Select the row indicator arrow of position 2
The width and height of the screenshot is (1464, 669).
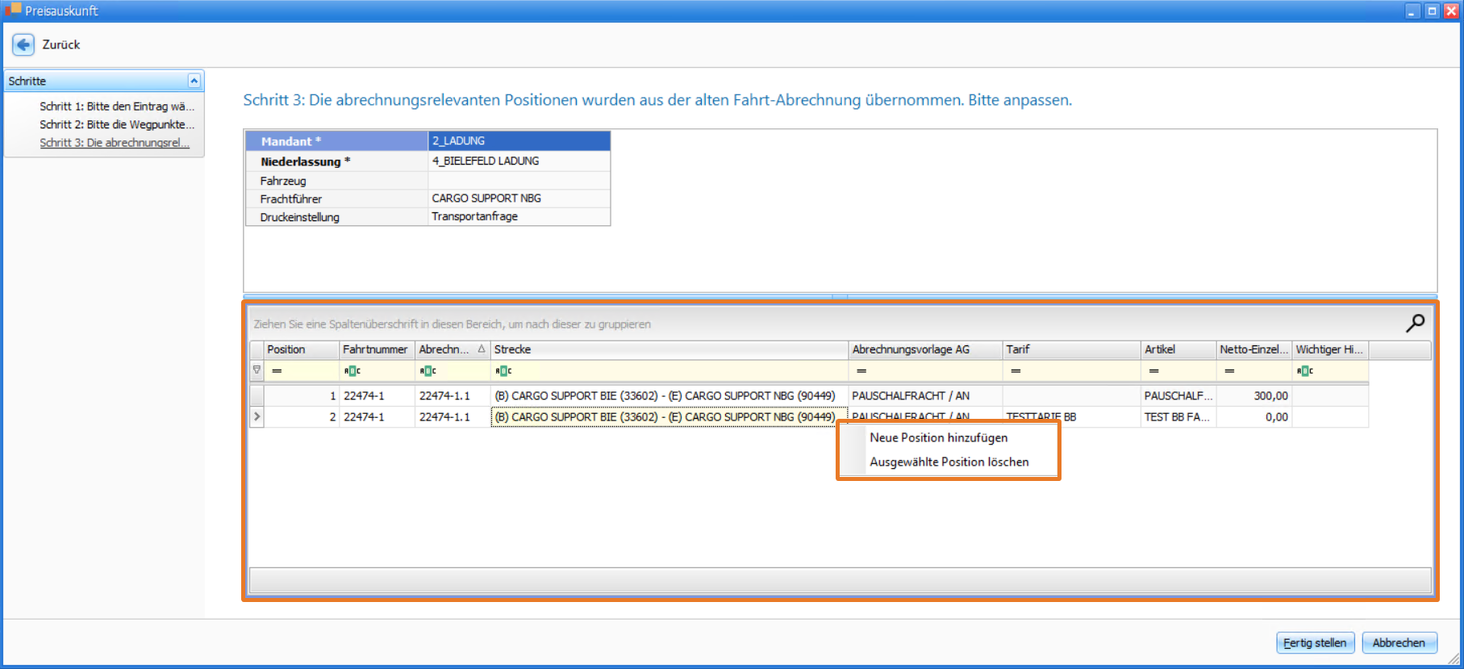(257, 416)
